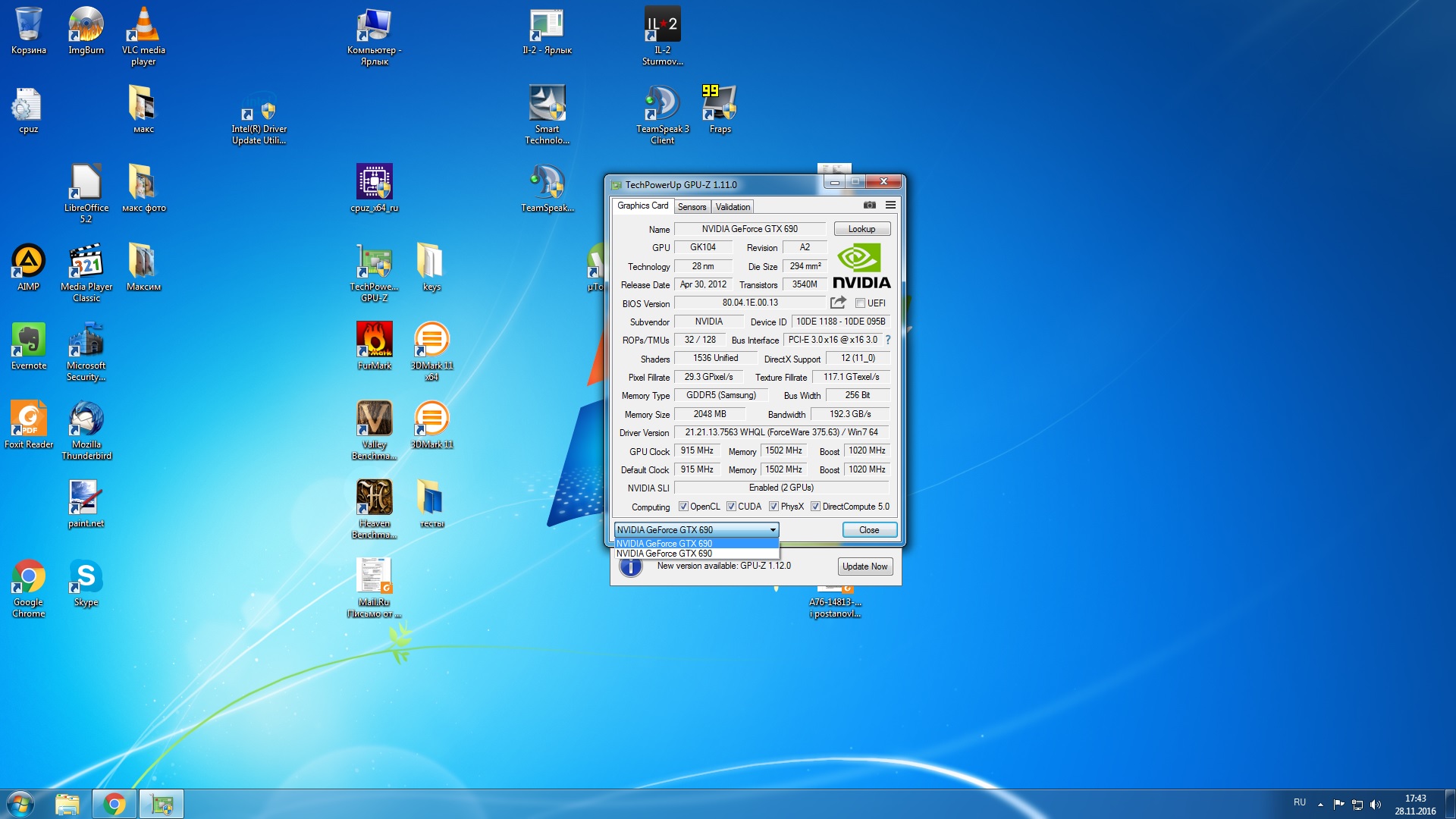
Task: Click the Update Now button
Action: click(x=864, y=566)
